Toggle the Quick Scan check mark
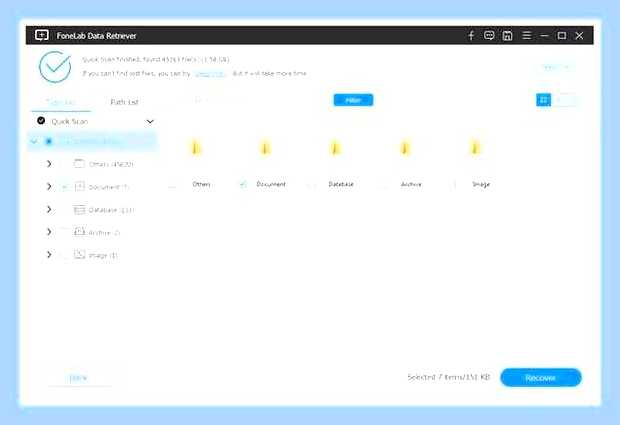 pos(41,121)
